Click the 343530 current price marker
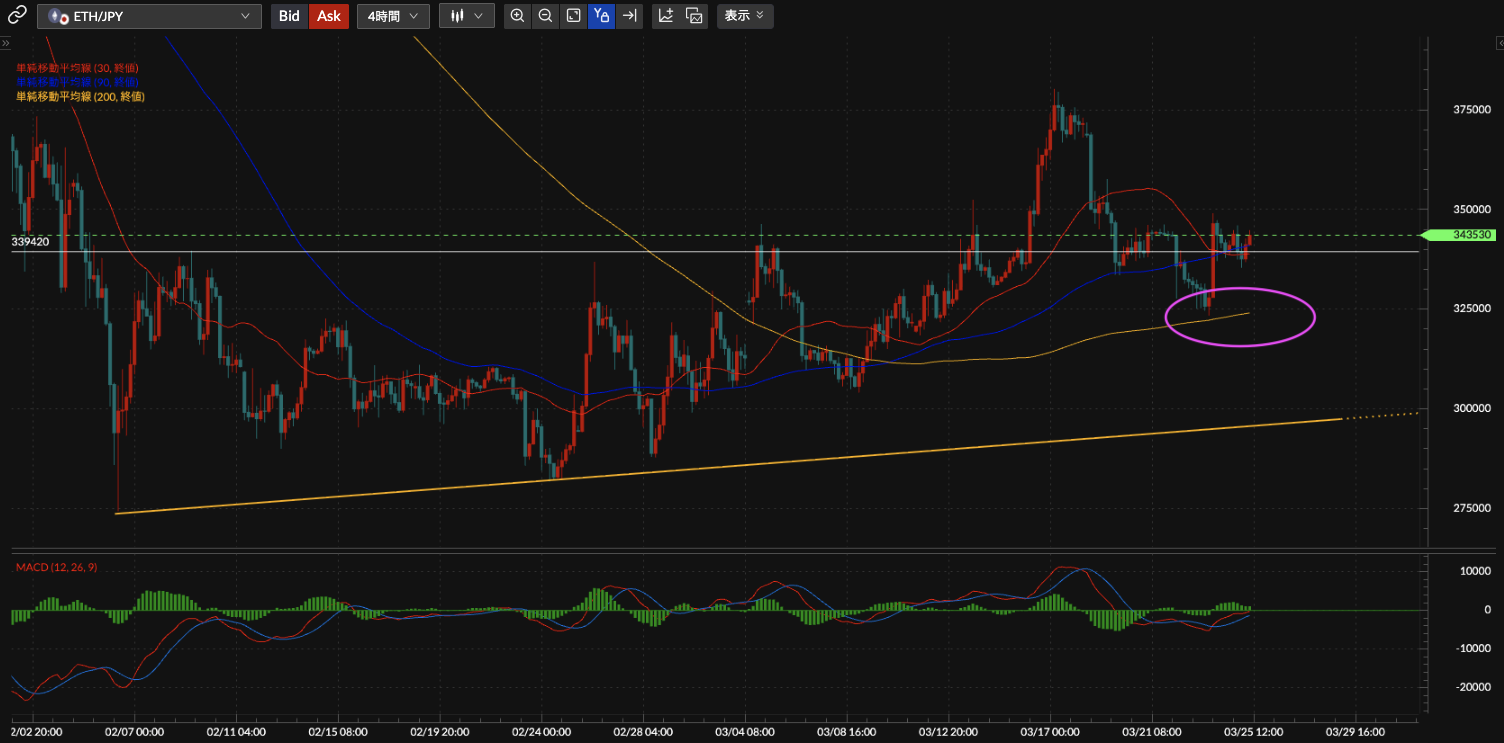The height and width of the screenshot is (743, 1504). [x=1459, y=235]
